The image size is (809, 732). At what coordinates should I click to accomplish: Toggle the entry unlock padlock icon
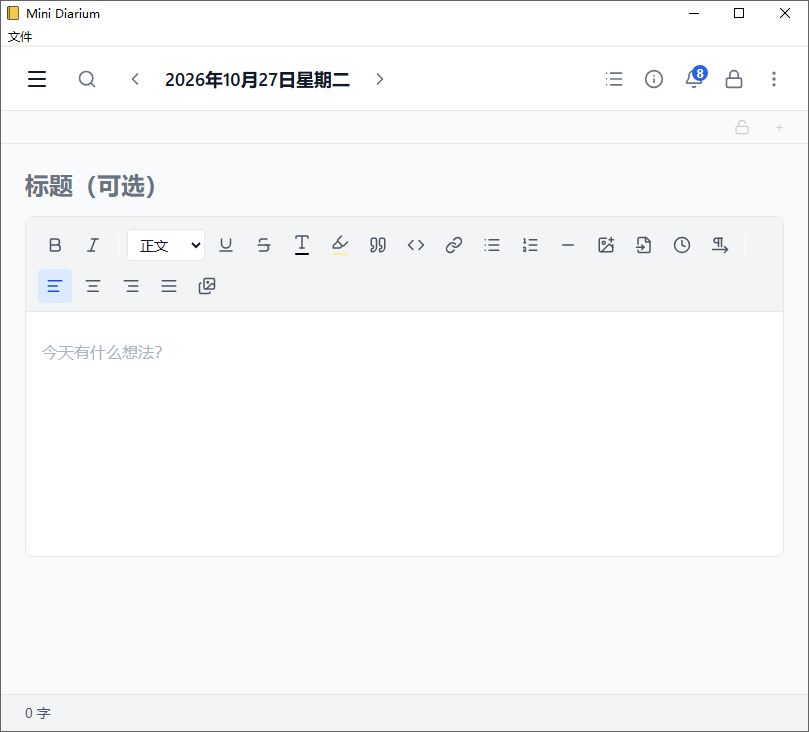pyautogui.click(x=742, y=127)
